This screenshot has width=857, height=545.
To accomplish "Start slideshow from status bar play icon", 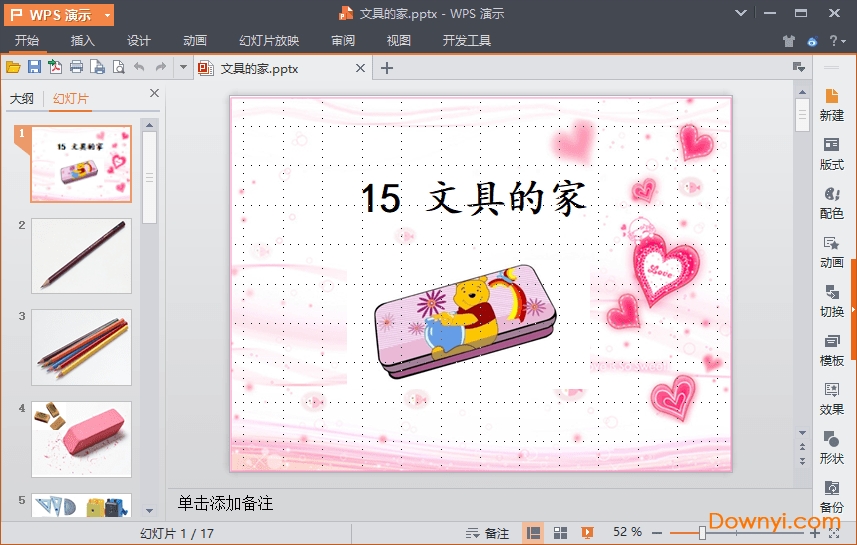I will pos(588,533).
